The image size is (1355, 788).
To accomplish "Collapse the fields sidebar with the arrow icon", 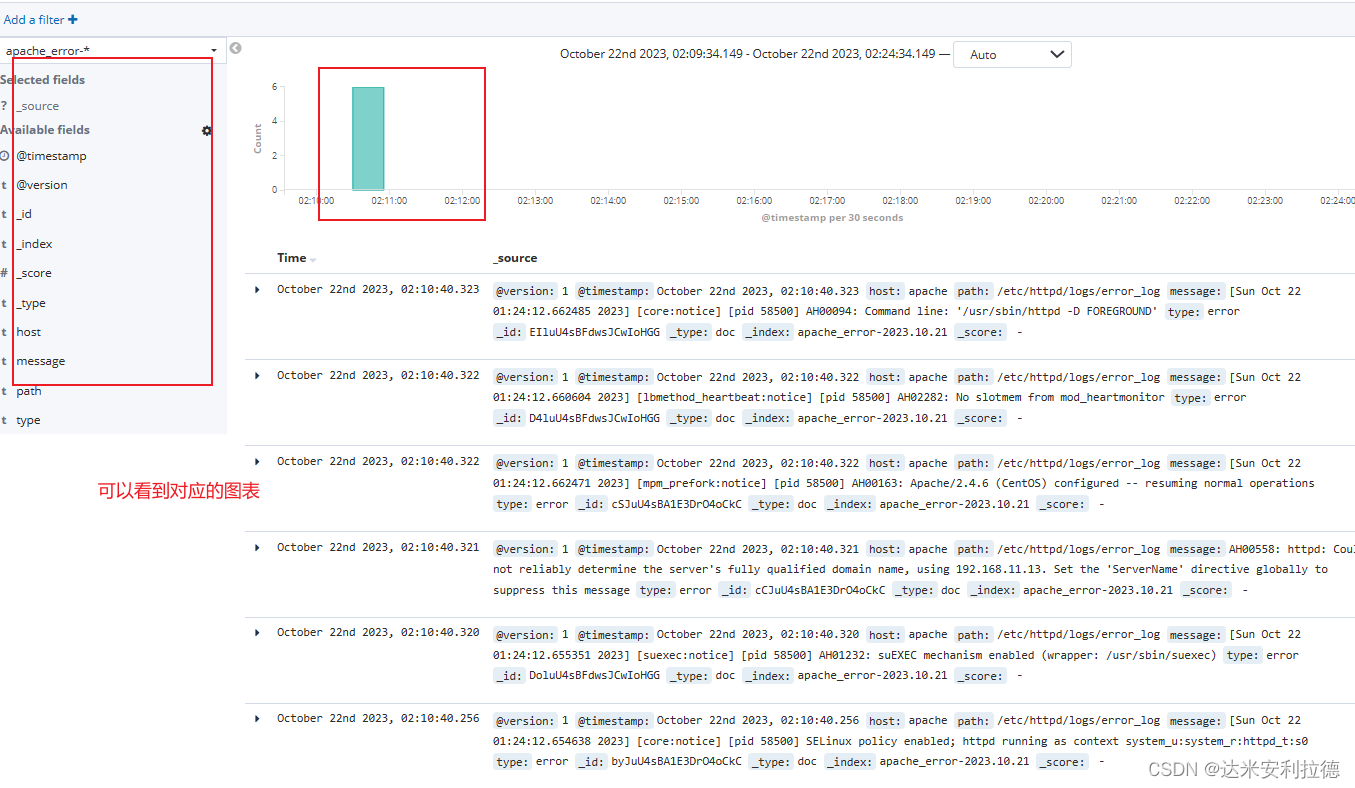I will point(235,48).
